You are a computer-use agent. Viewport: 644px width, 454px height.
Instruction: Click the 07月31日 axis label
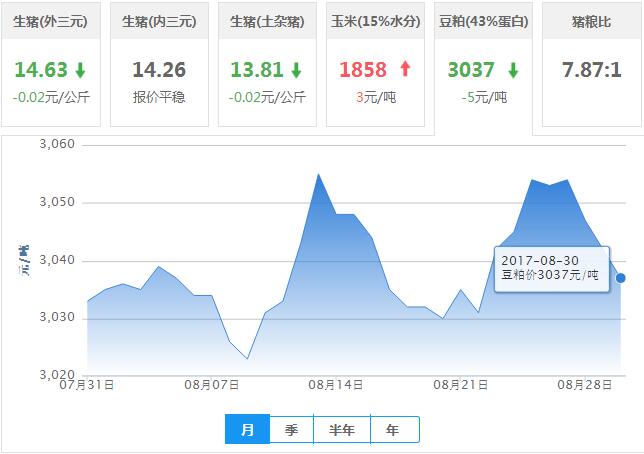pos(87,385)
